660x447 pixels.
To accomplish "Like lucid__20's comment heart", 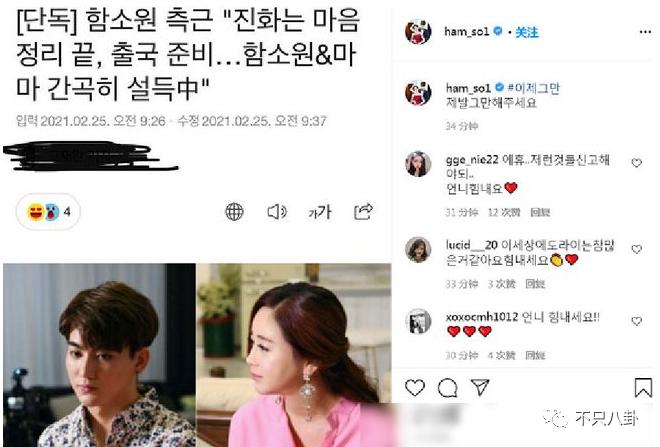I will [x=636, y=249].
